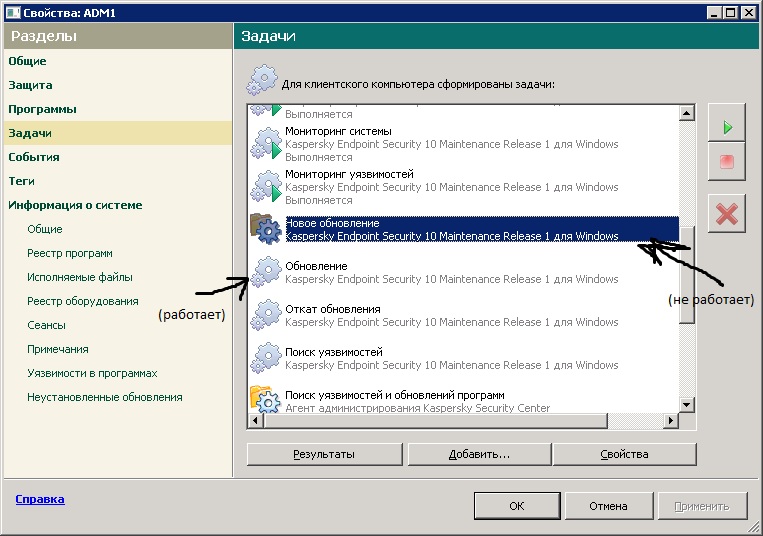Click the Добавить... button

click(x=479, y=454)
